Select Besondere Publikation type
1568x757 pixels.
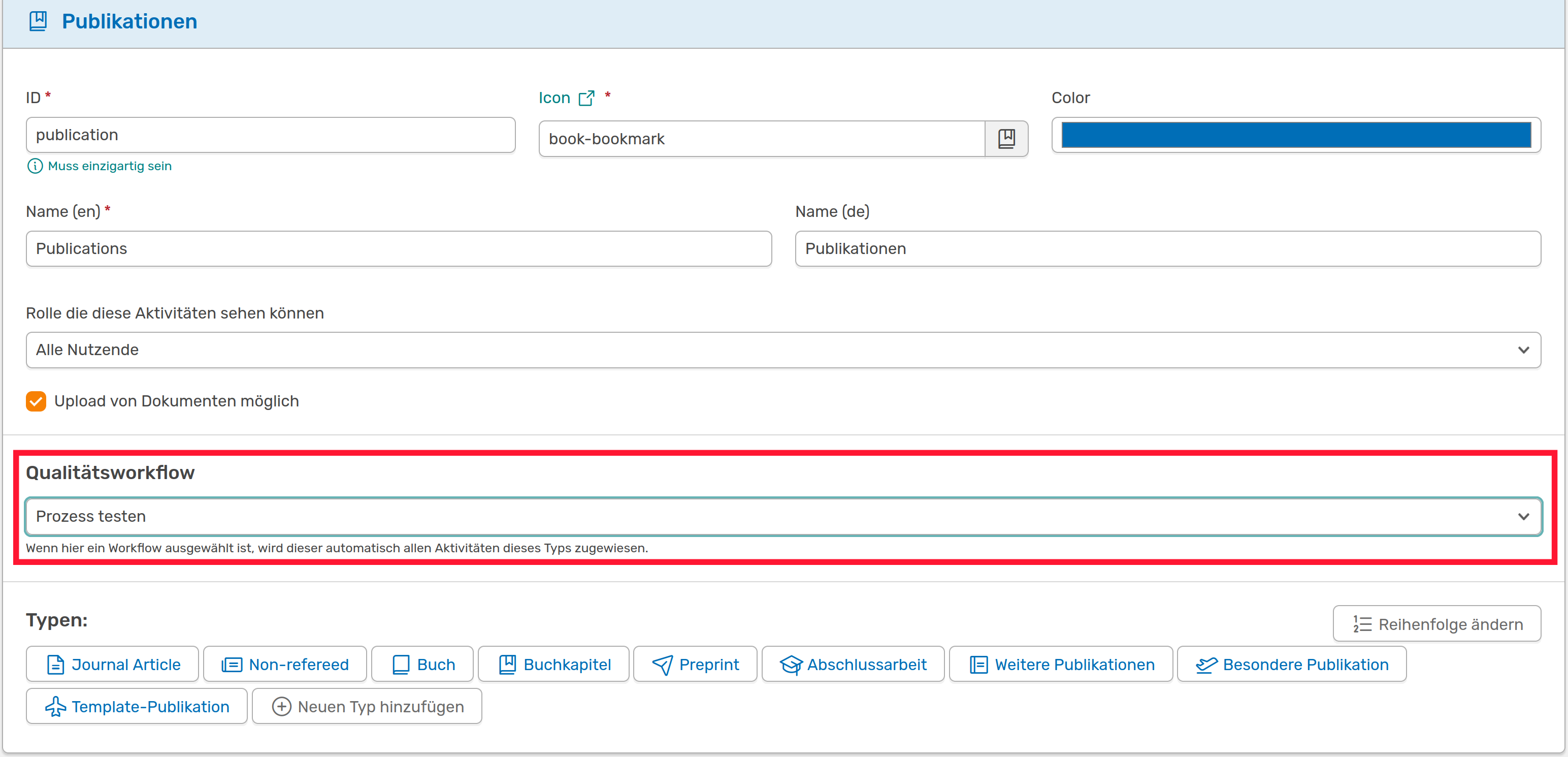1292,664
